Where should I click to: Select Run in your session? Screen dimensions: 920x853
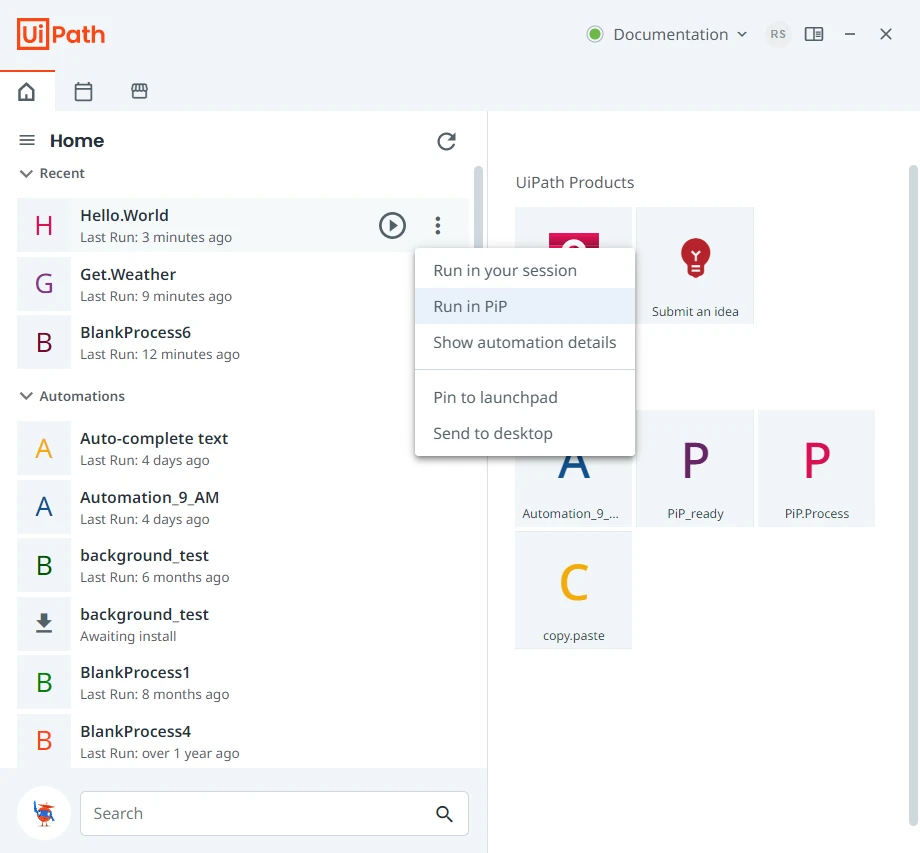click(x=525, y=270)
